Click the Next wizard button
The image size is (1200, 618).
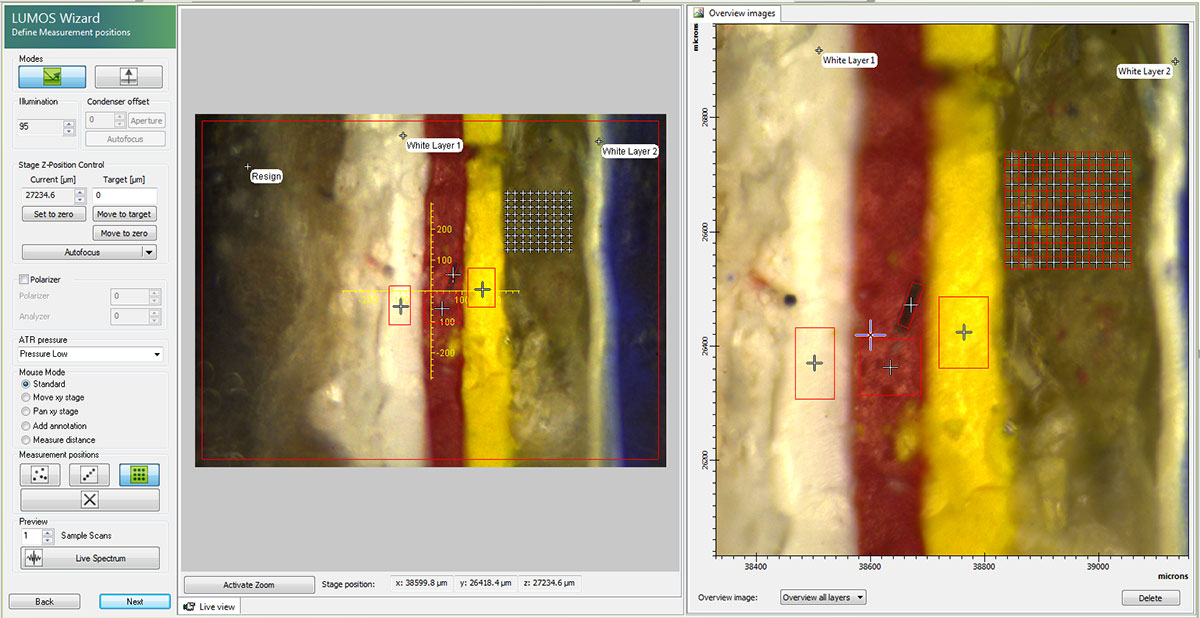tap(134, 601)
